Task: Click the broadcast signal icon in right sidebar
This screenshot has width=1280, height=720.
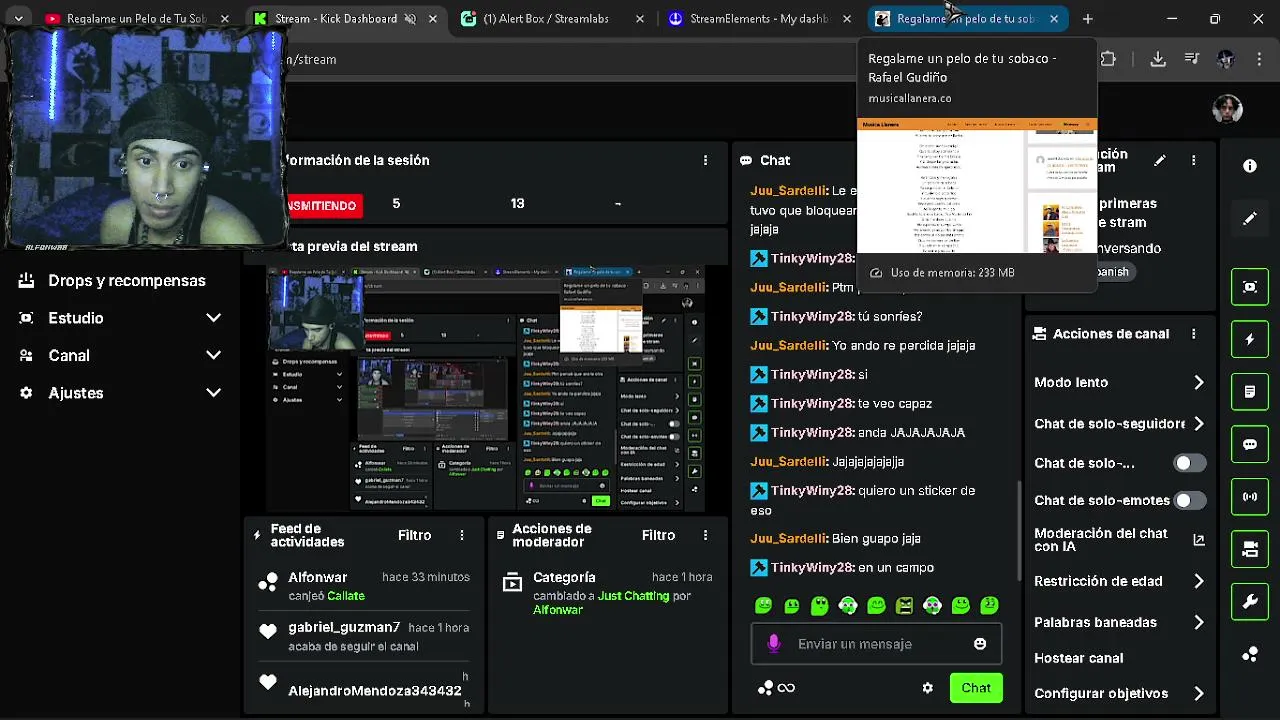Action: [x=1250, y=496]
